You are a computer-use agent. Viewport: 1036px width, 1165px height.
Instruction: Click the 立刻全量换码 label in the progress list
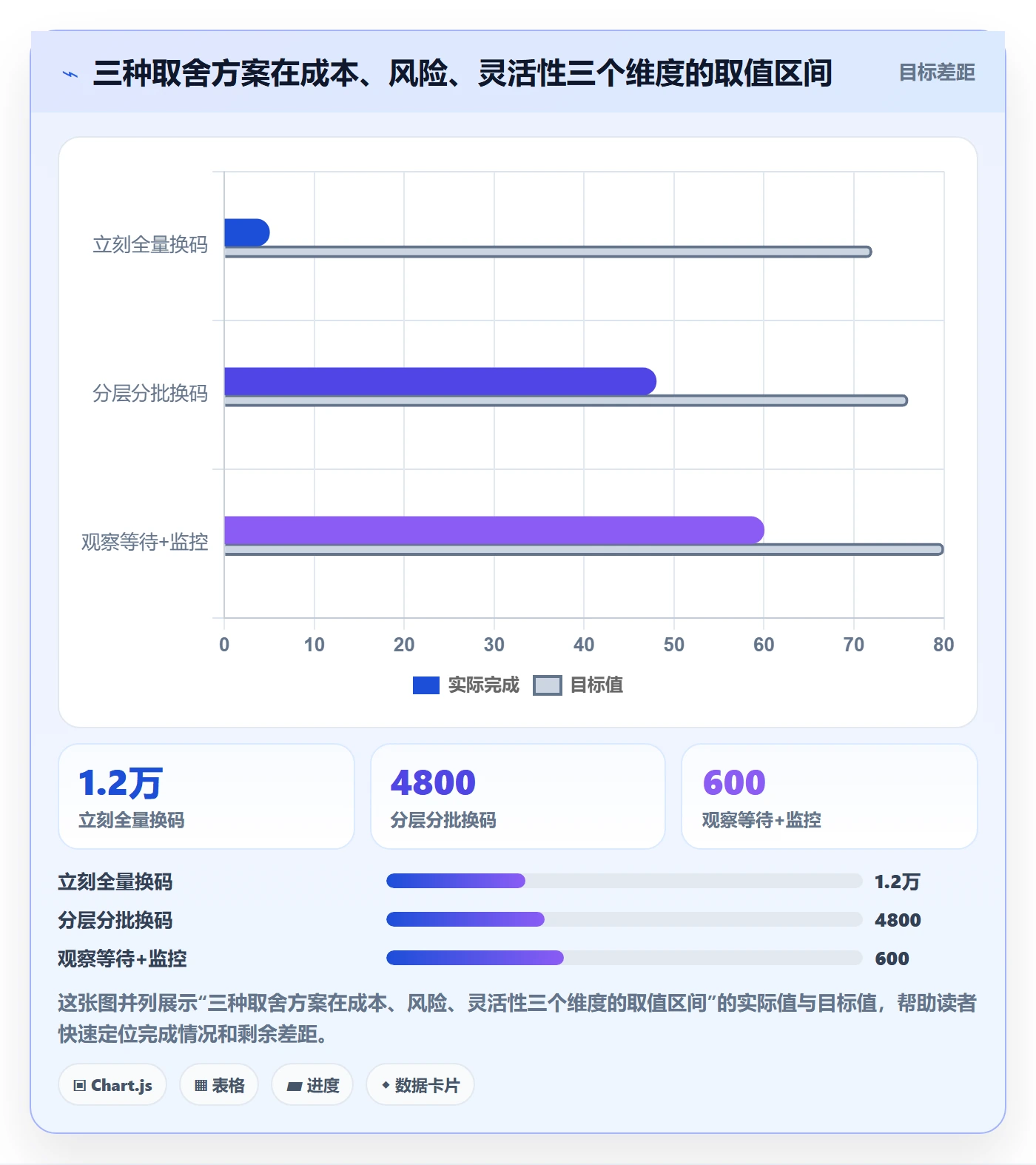pyautogui.click(x=115, y=882)
